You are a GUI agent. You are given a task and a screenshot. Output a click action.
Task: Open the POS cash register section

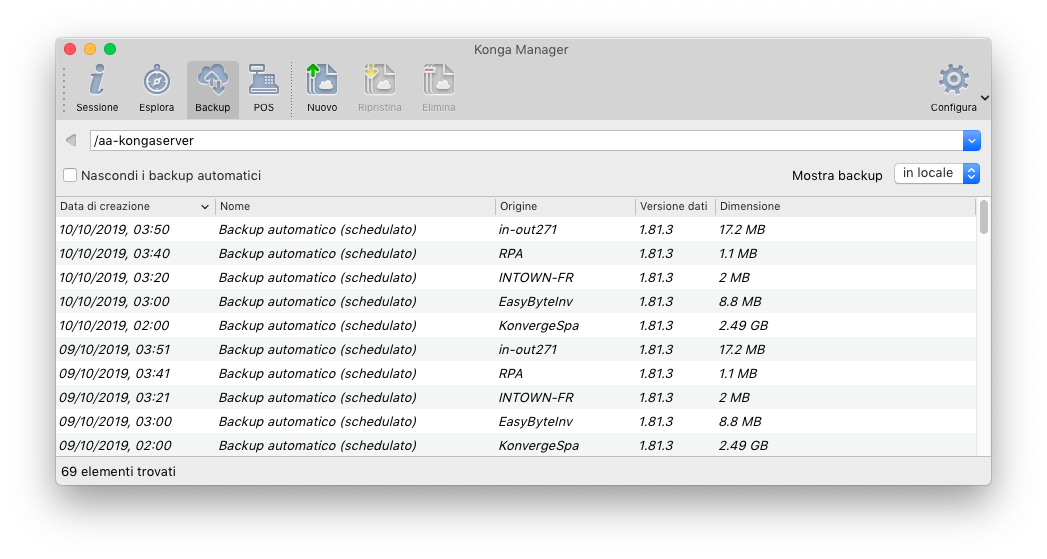point(264,89)
